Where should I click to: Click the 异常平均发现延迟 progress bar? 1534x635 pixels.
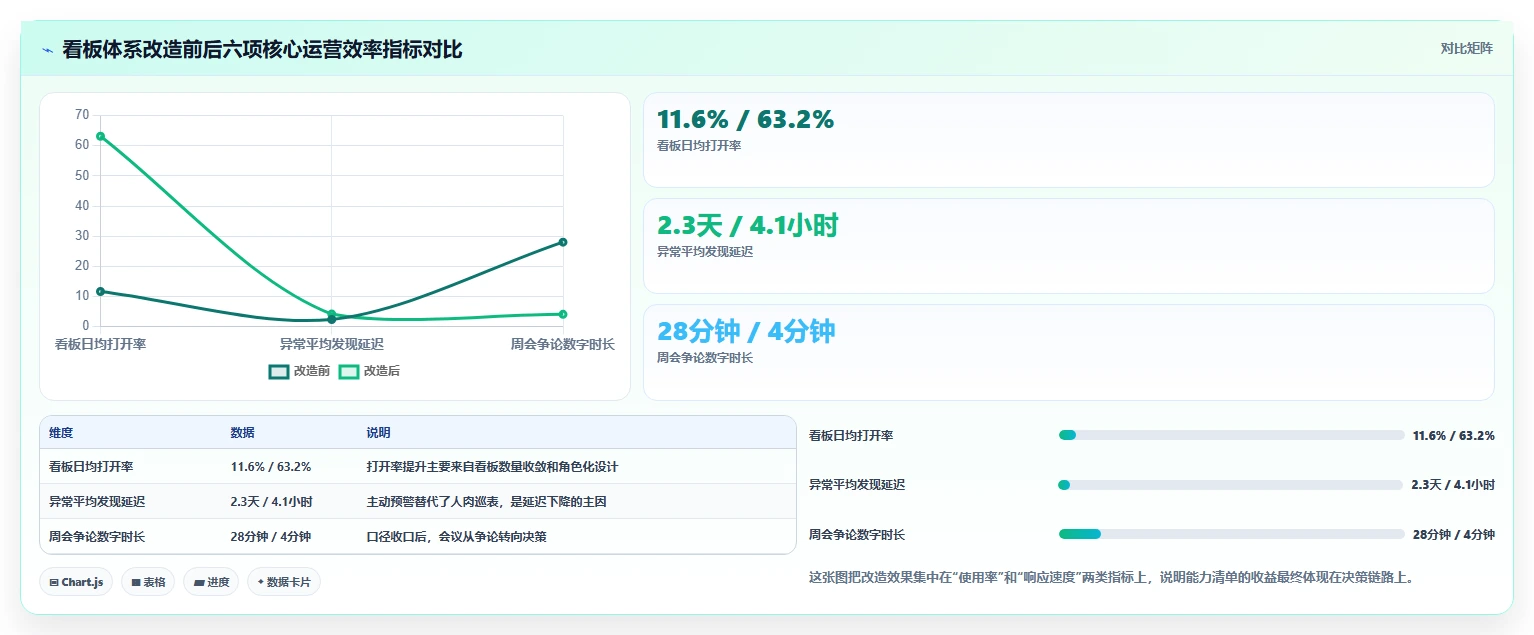tap(1231, 485)
